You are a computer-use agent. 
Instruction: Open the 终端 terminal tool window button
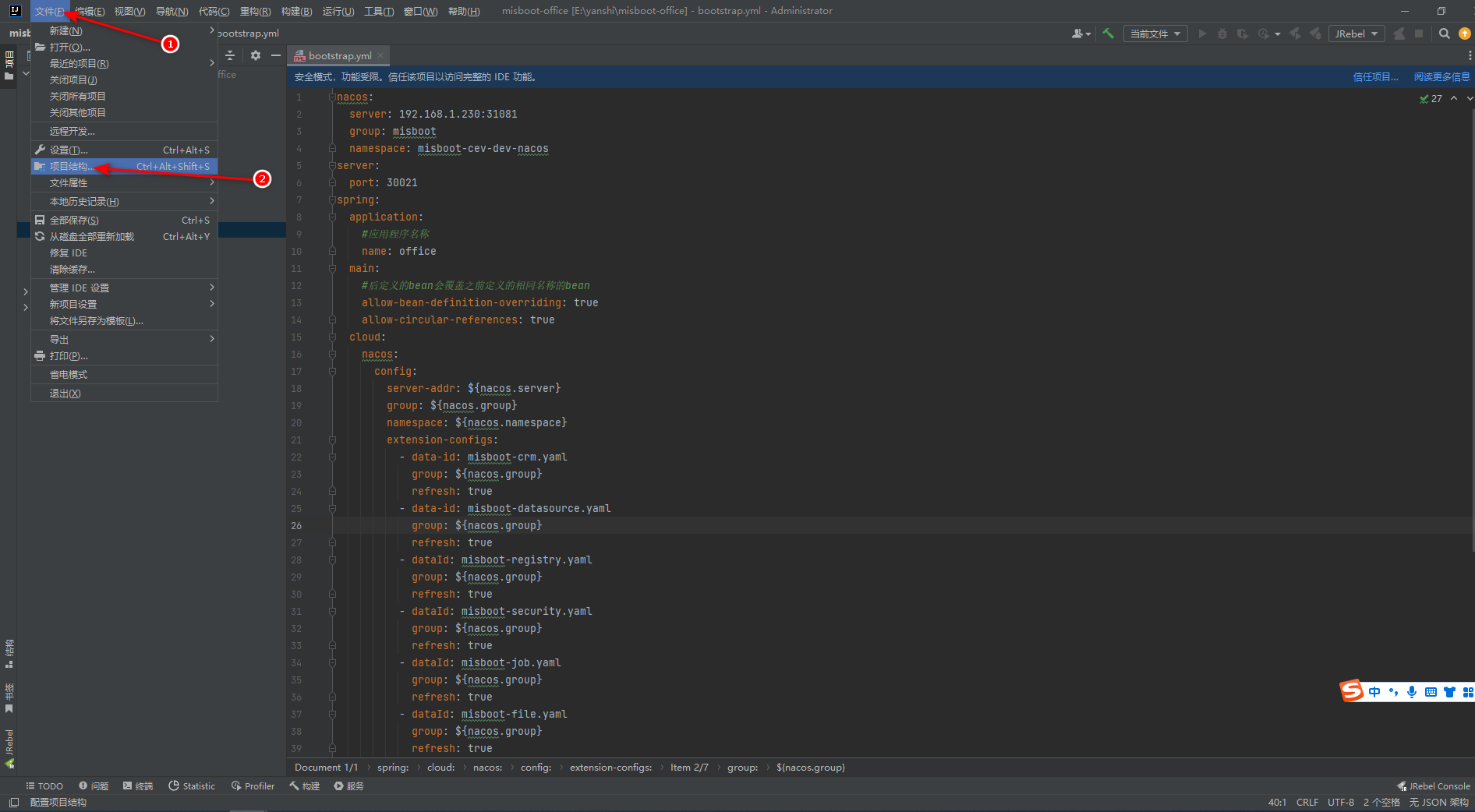tap(138, 786)
